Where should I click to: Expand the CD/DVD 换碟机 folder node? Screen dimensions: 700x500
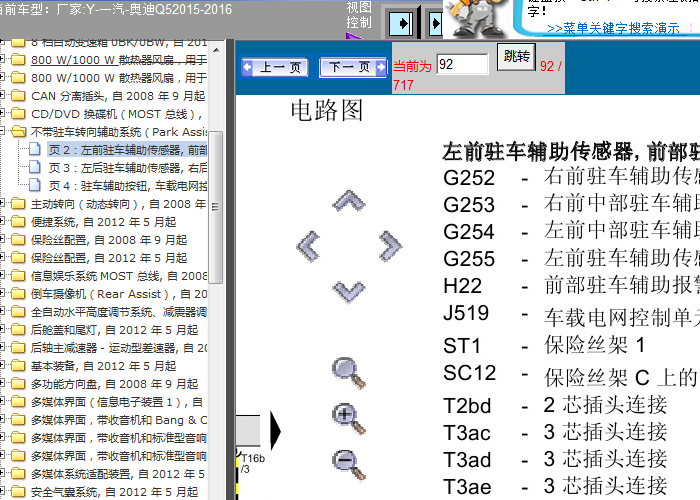tap(2, 113)
